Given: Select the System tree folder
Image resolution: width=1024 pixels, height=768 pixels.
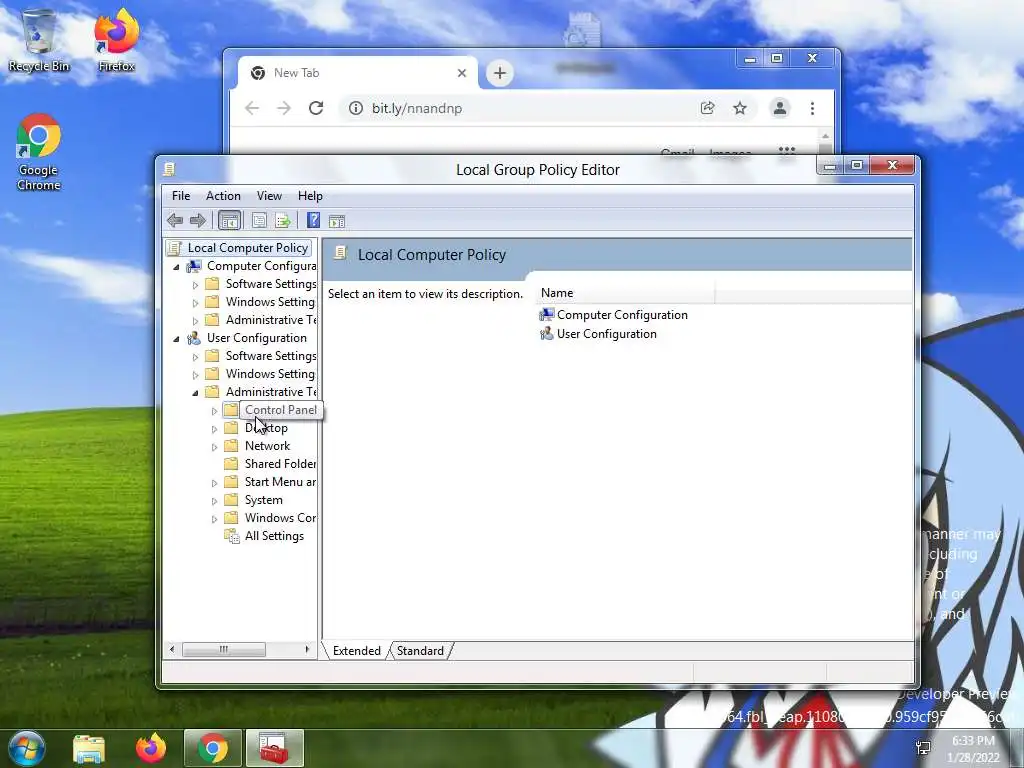Looking at the screenshot, I should click(x=253, y=500).
